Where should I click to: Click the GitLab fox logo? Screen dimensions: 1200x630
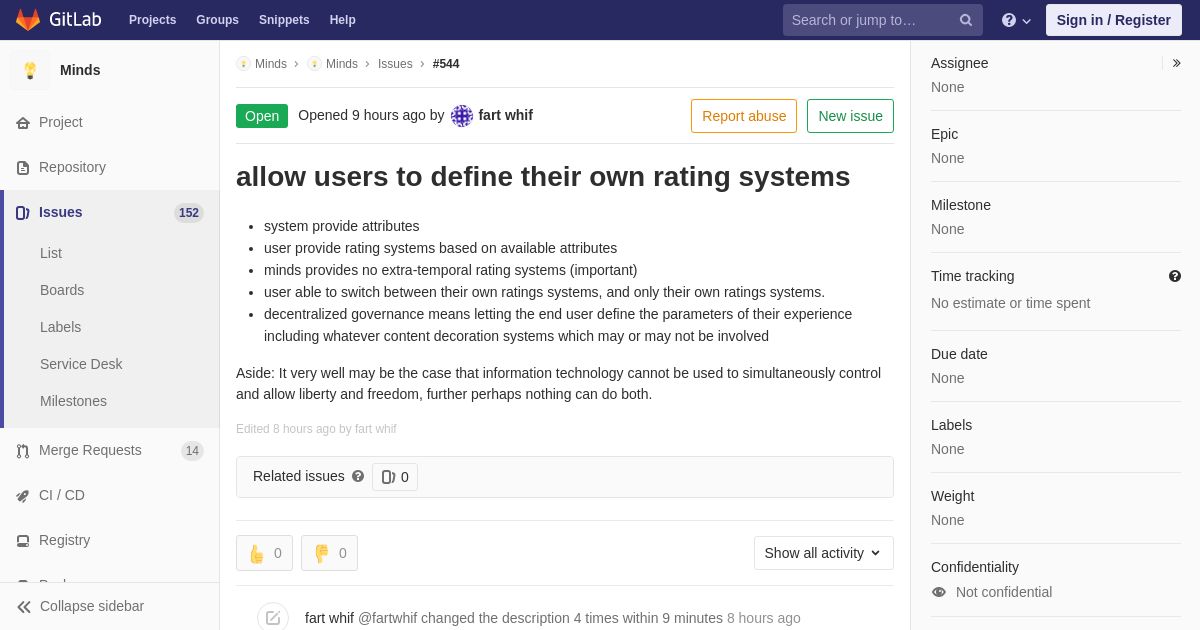click(28, 20)
